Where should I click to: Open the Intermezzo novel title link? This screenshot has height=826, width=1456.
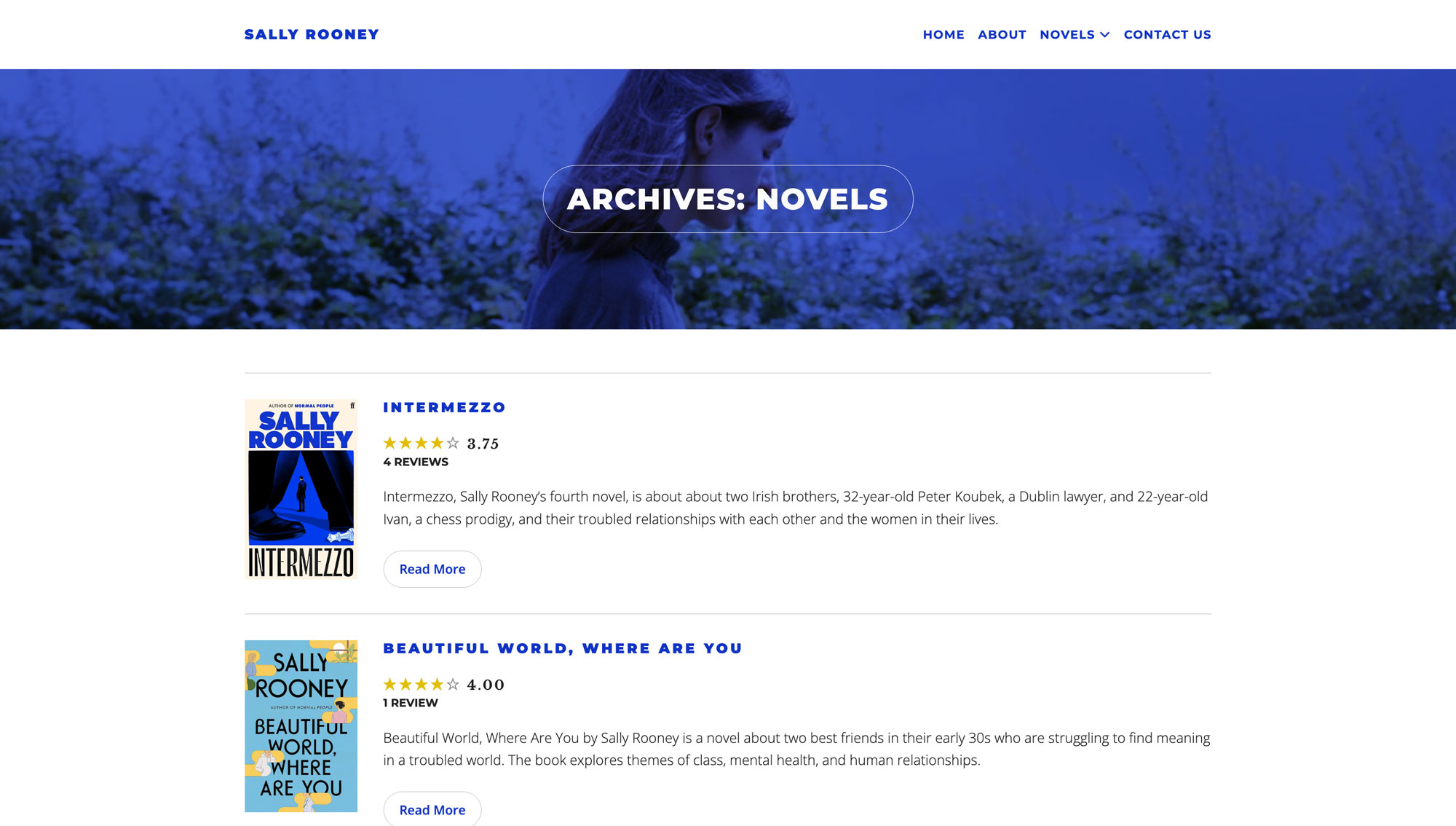click(444, 407)
